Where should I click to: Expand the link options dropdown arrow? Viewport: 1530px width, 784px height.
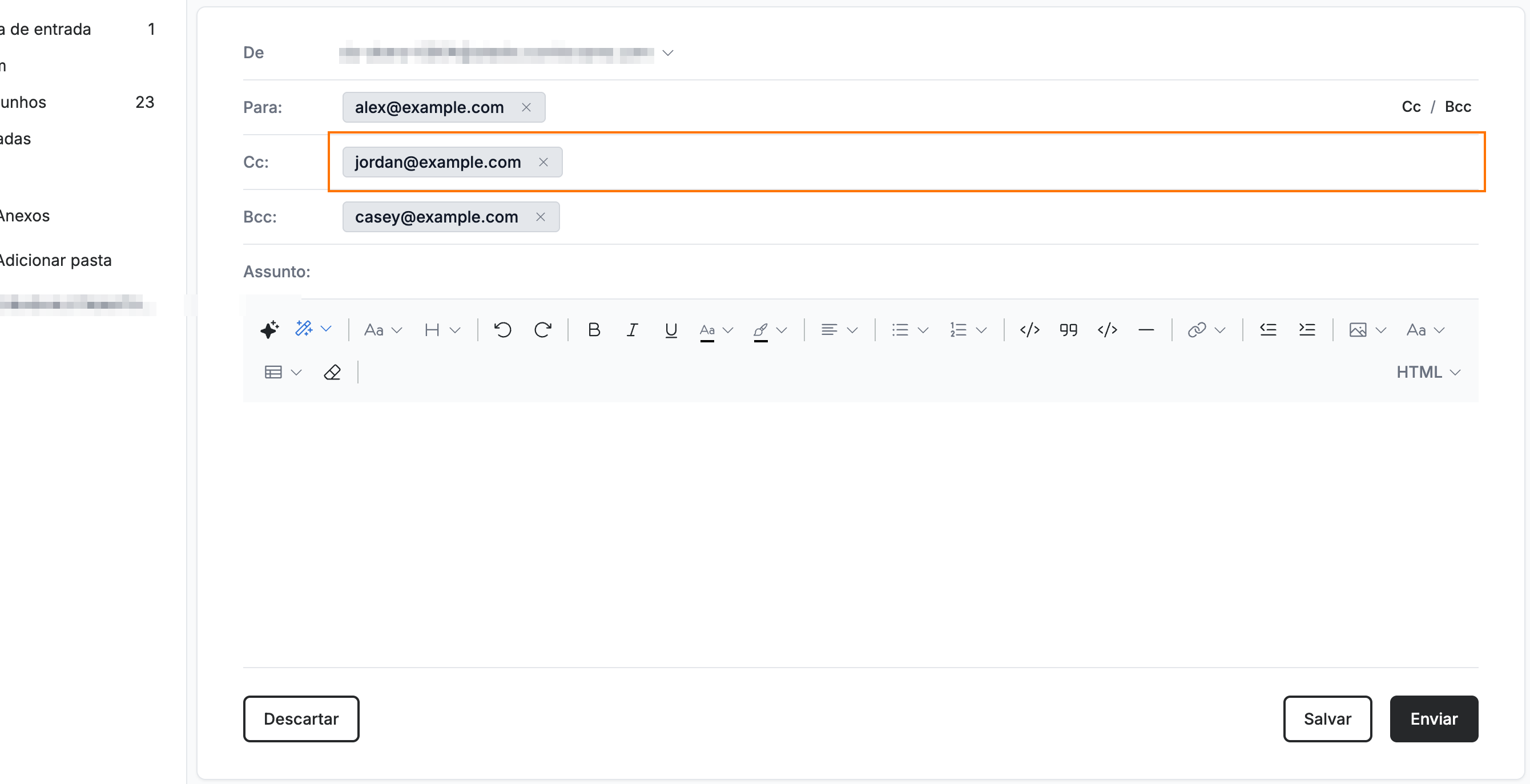1220,330
